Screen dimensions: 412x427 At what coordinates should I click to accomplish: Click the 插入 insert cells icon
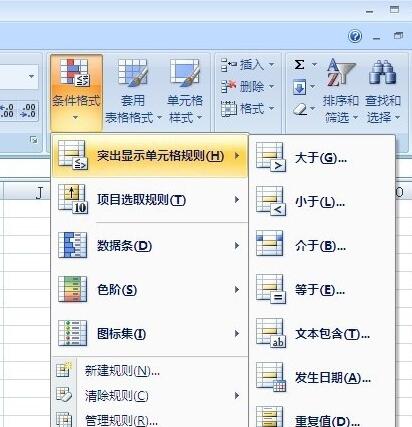click(x=229, y=65)
